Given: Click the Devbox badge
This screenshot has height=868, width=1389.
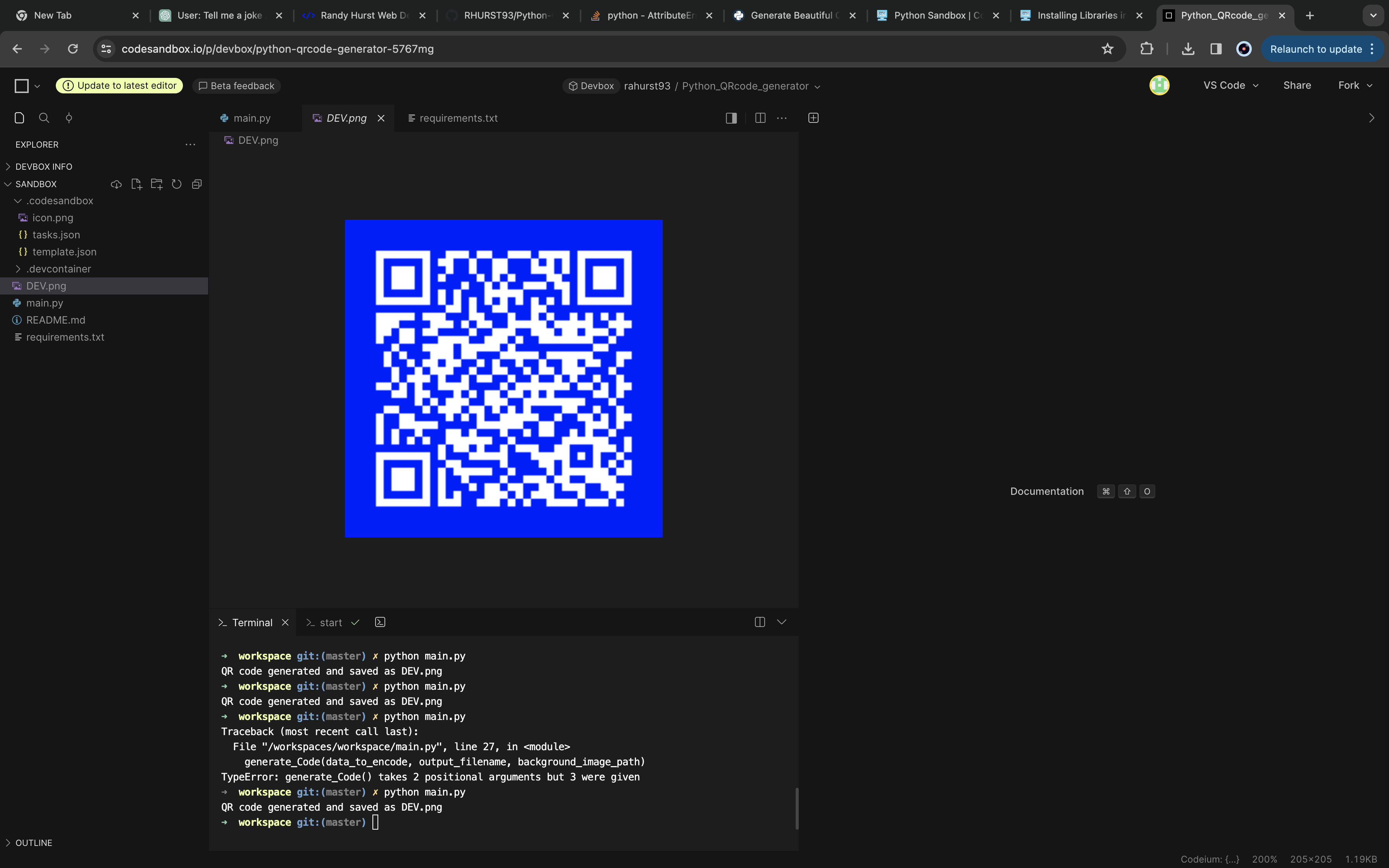Looking at the screenshot, I should tap(591, 86).
